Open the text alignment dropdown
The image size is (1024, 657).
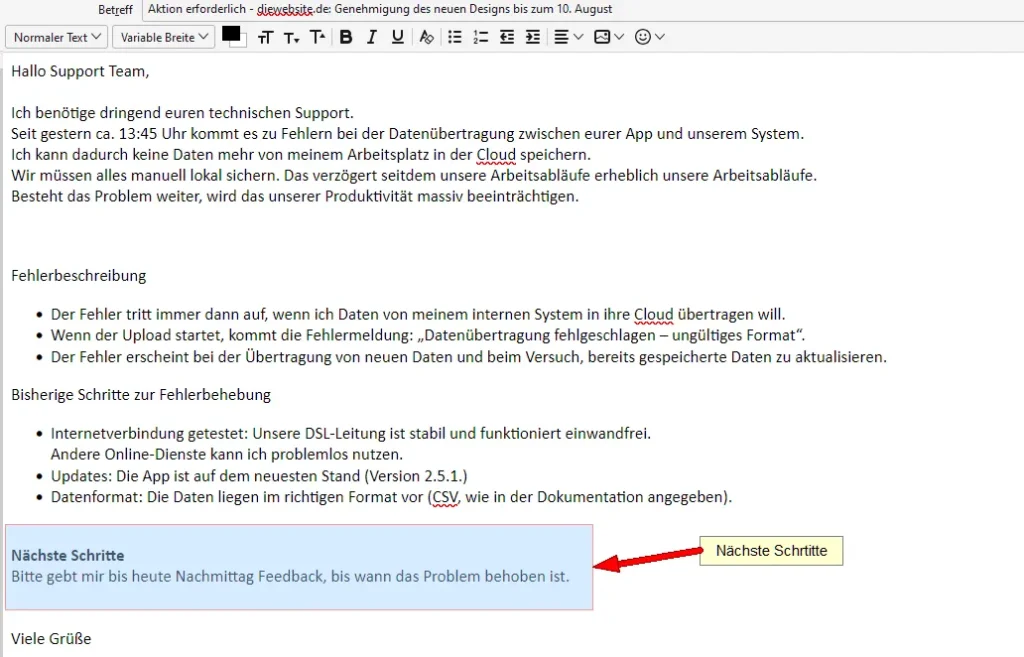point(568,37)
